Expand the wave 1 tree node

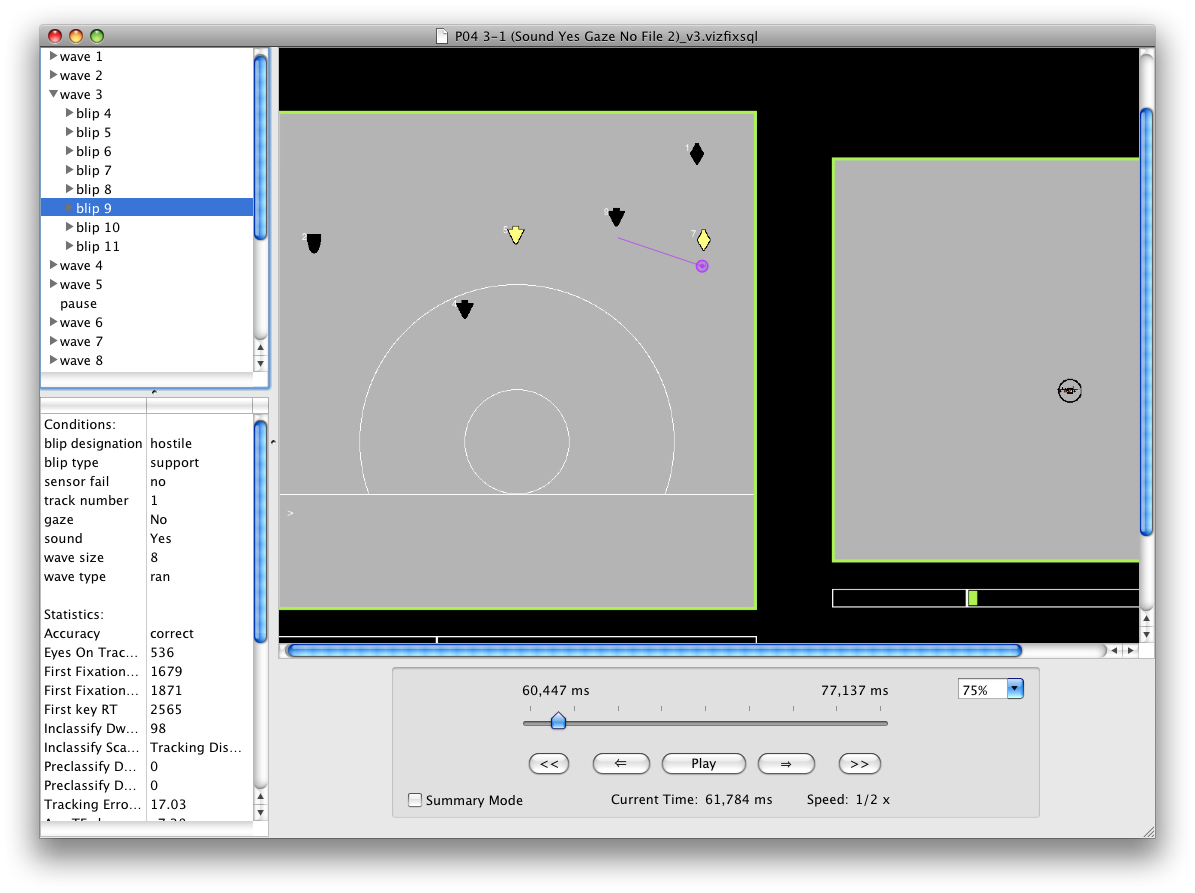click(53, 56)
